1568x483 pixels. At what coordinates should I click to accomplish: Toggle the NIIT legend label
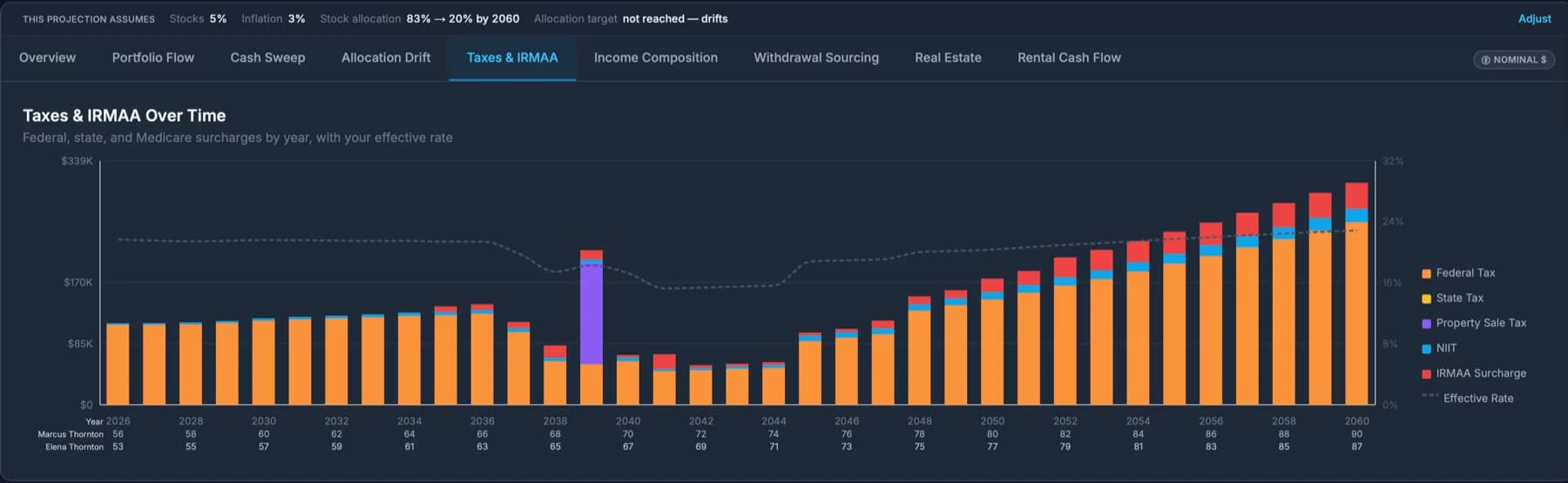[x=1446, y=348]
